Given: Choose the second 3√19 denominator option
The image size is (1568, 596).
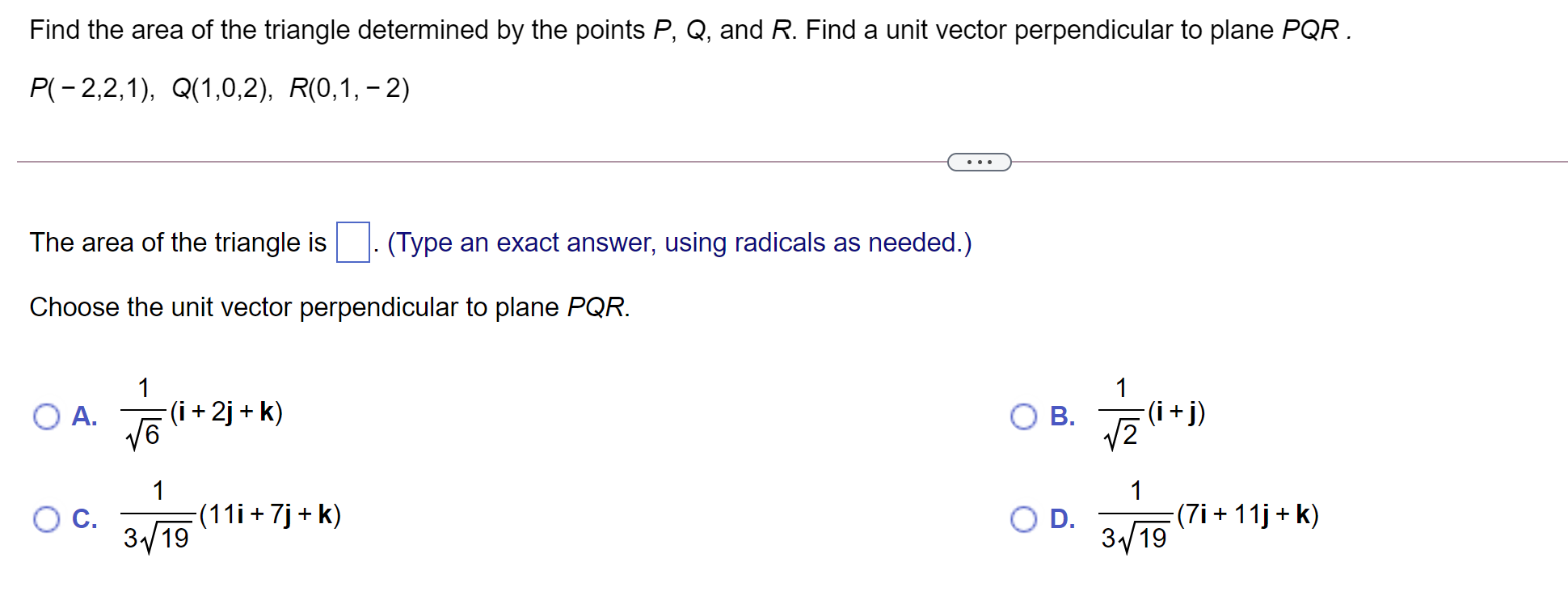Looking at the screenshot, I should (x=1025, y=518).
